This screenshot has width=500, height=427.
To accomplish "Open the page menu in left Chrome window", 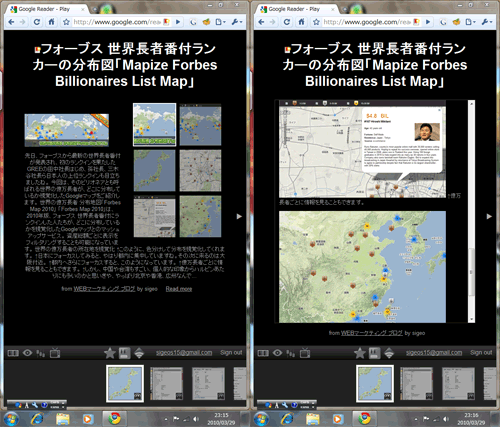I will (x=220, y=22).
